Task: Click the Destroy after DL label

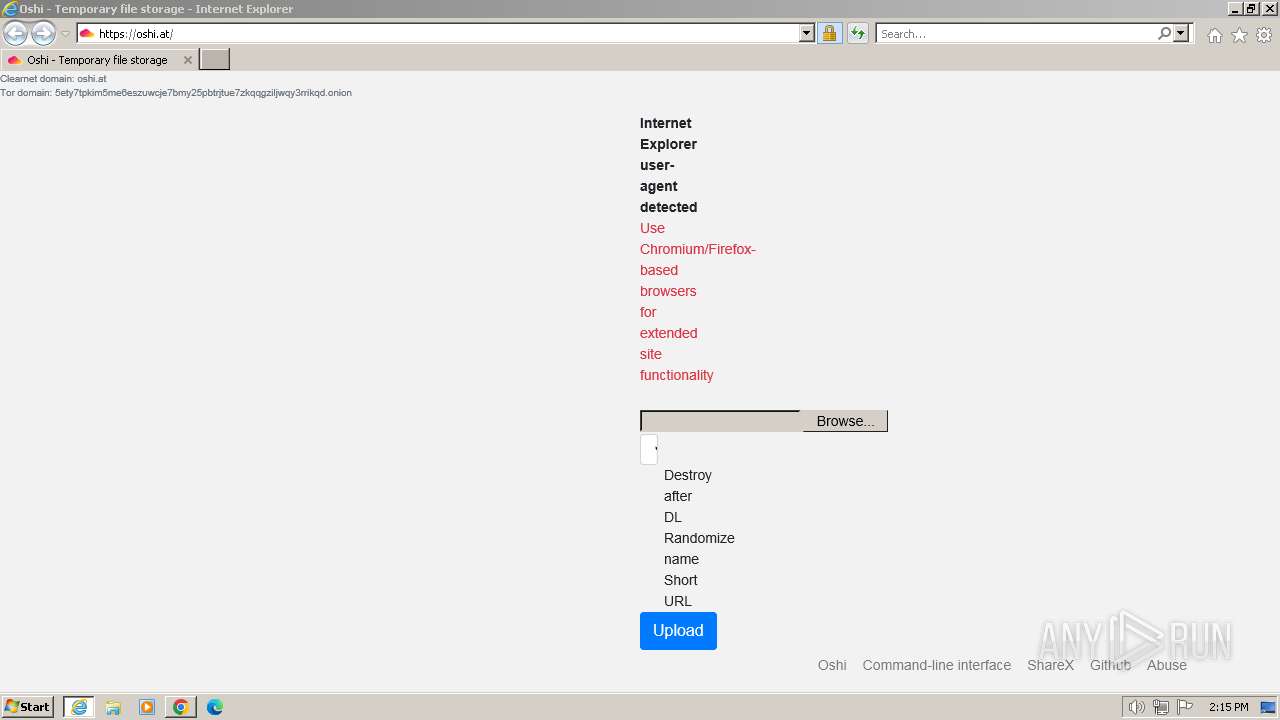Action: pyautogui.click(x=688, y=496)
